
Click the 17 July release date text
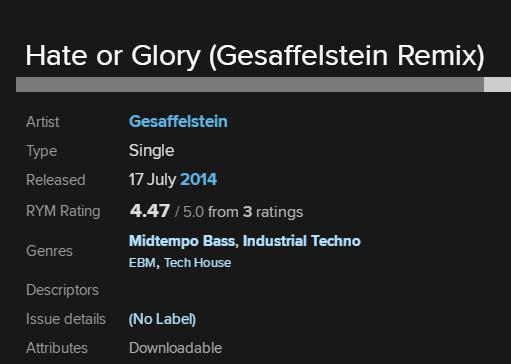click(x=153, y=180)
